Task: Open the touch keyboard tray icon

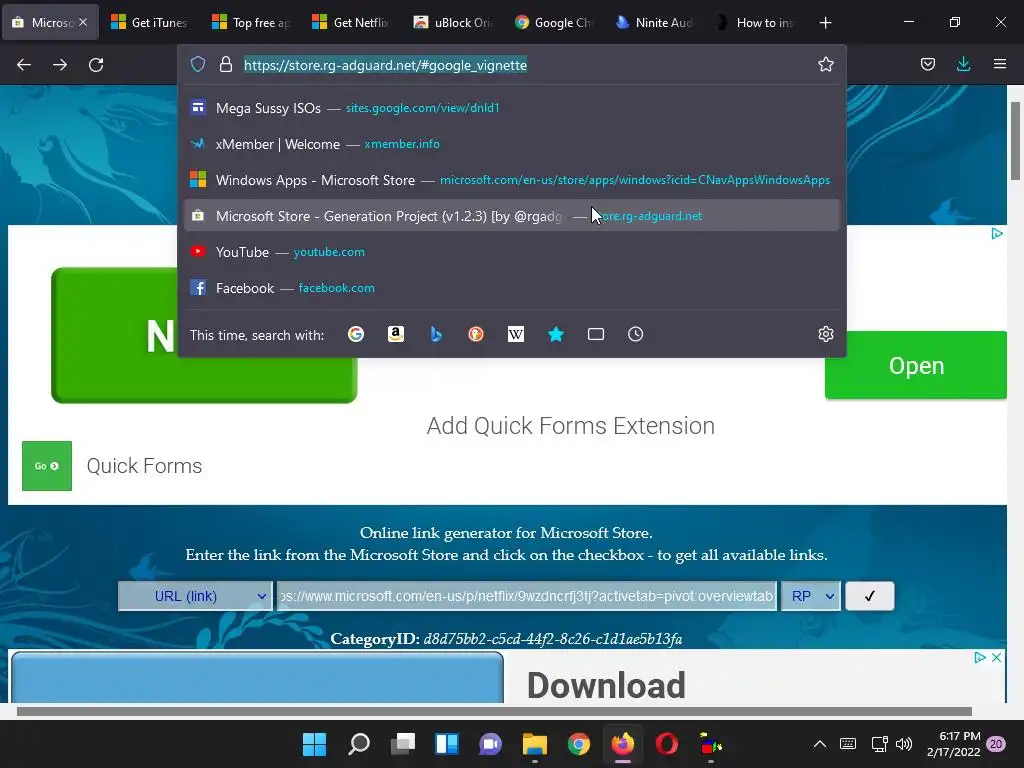Action: (848, 744)
